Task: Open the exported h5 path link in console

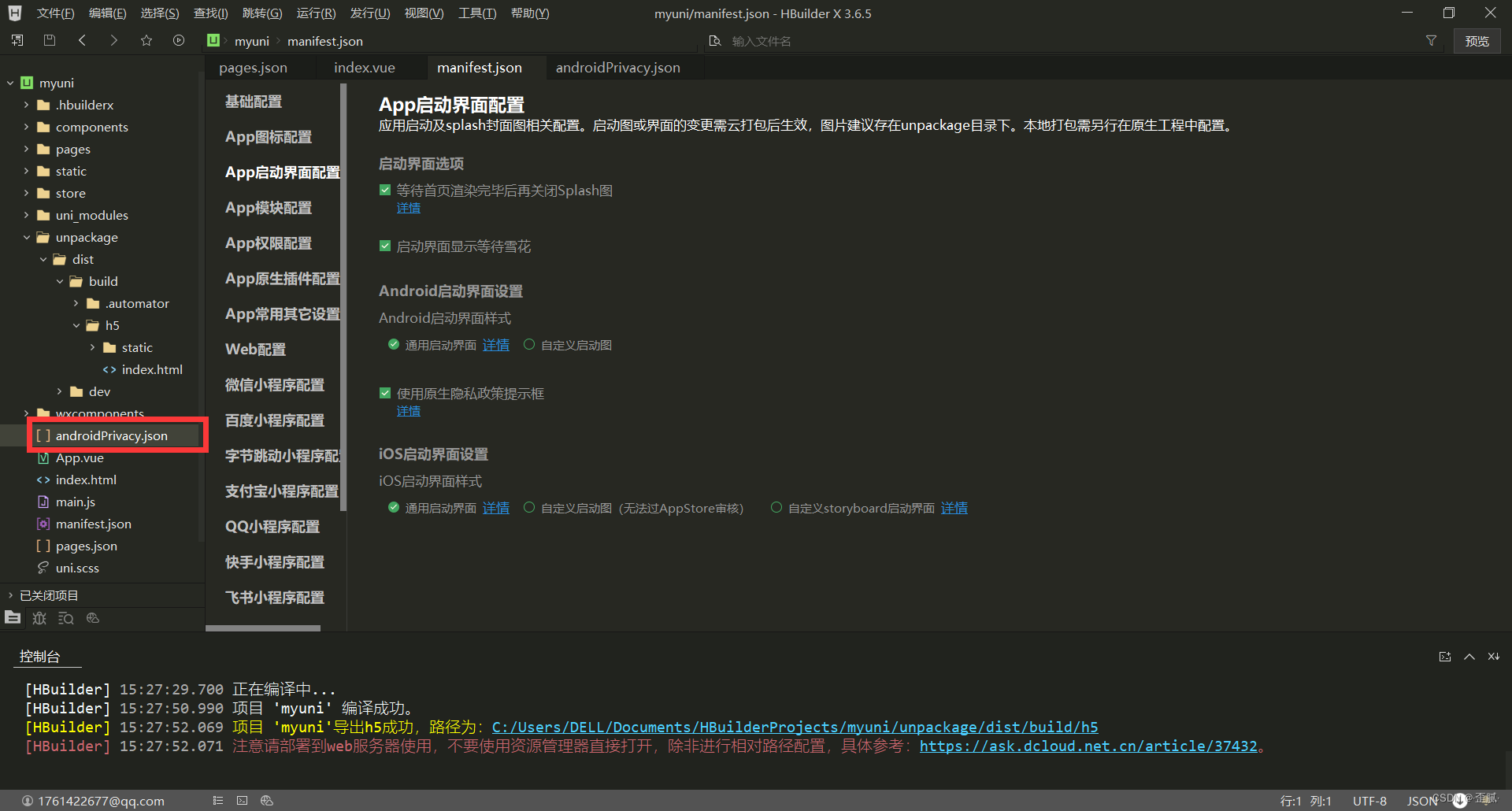Action: tap(795, 727)
